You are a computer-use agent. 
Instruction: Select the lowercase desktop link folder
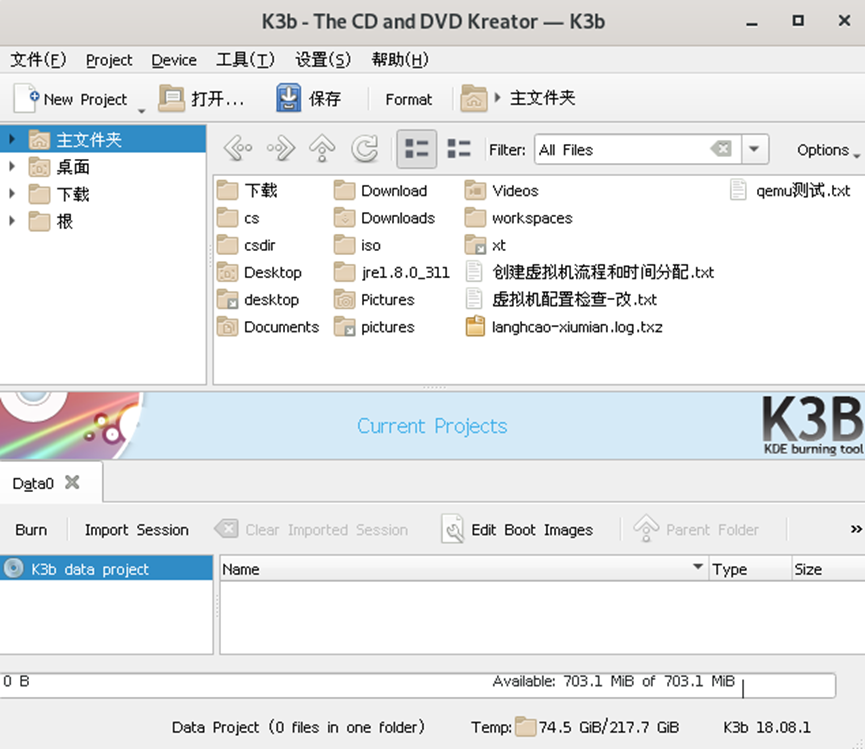pyautogui.click(x=258, y=299)
